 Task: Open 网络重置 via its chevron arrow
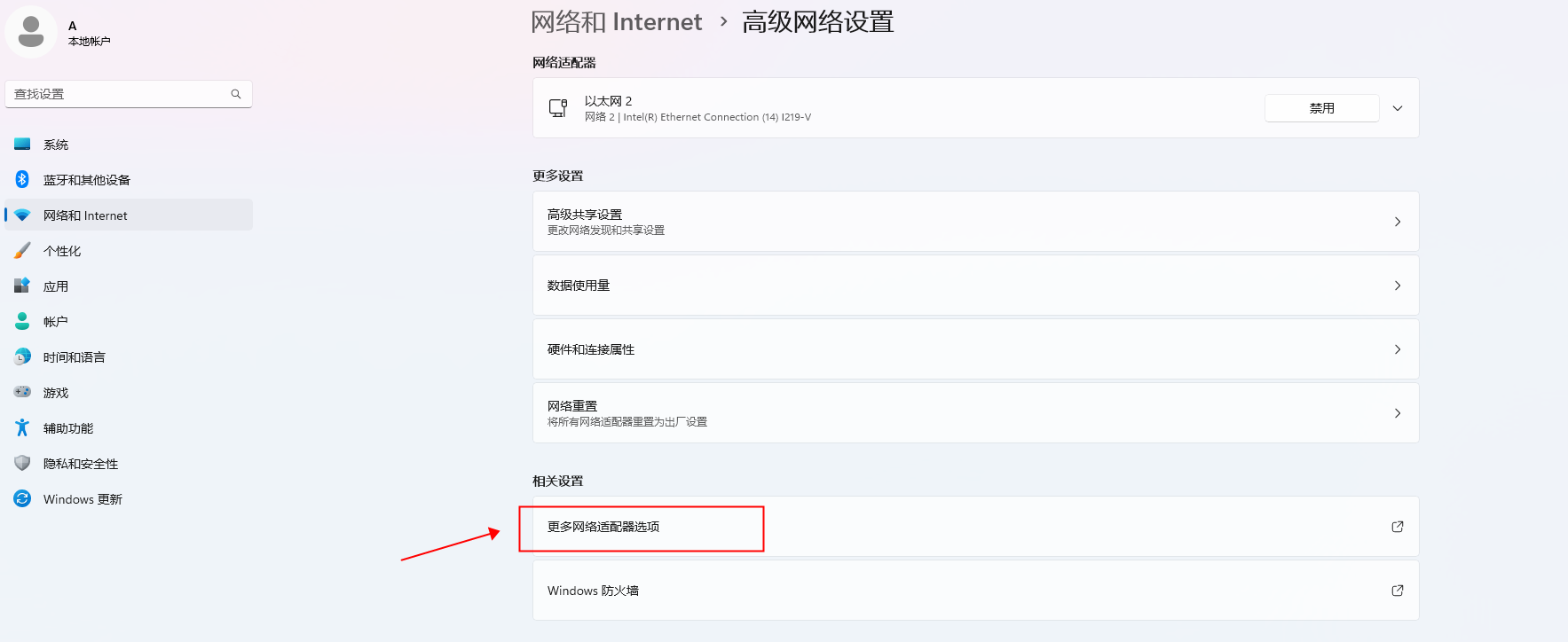point(1397,413)
